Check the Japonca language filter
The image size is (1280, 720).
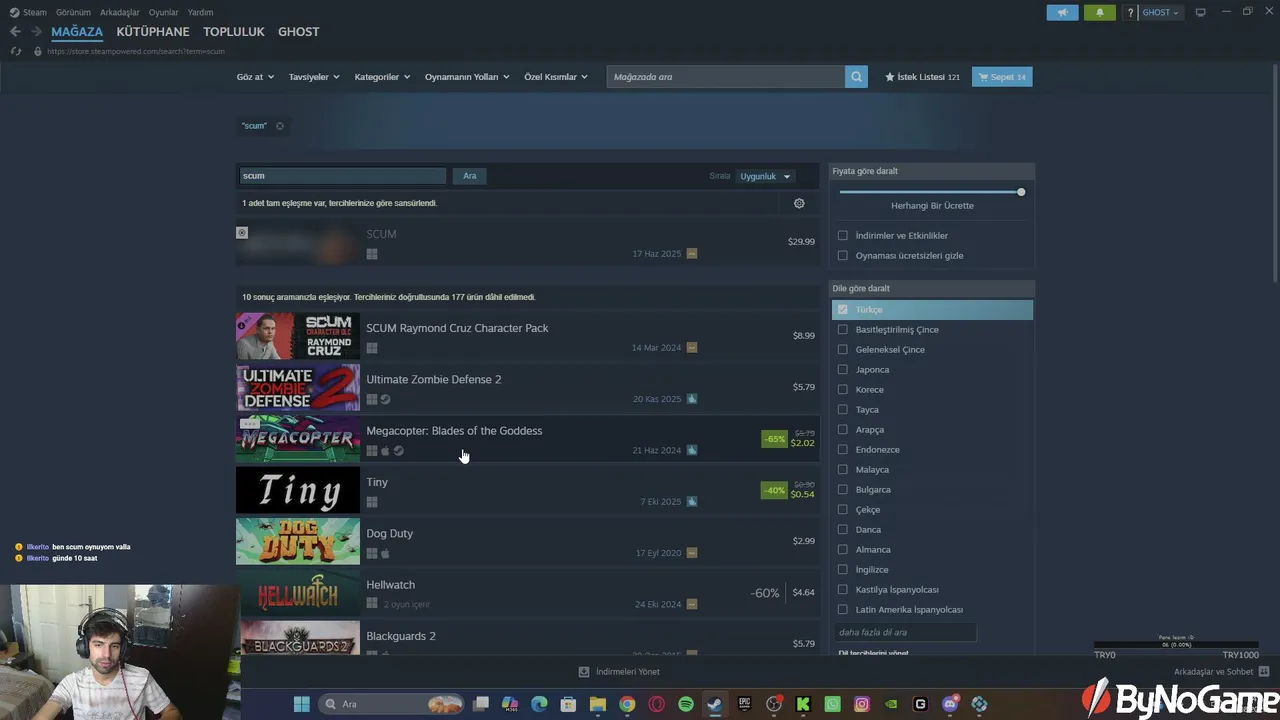843,370
